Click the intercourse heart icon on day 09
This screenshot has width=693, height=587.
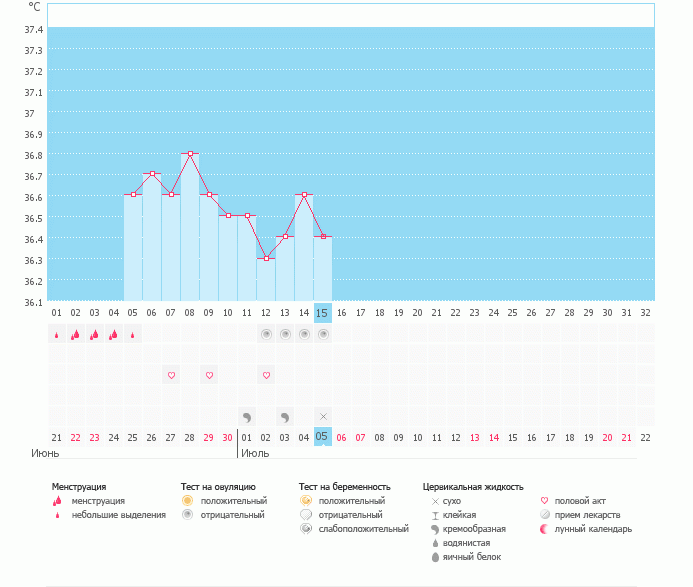coord(209,375)
